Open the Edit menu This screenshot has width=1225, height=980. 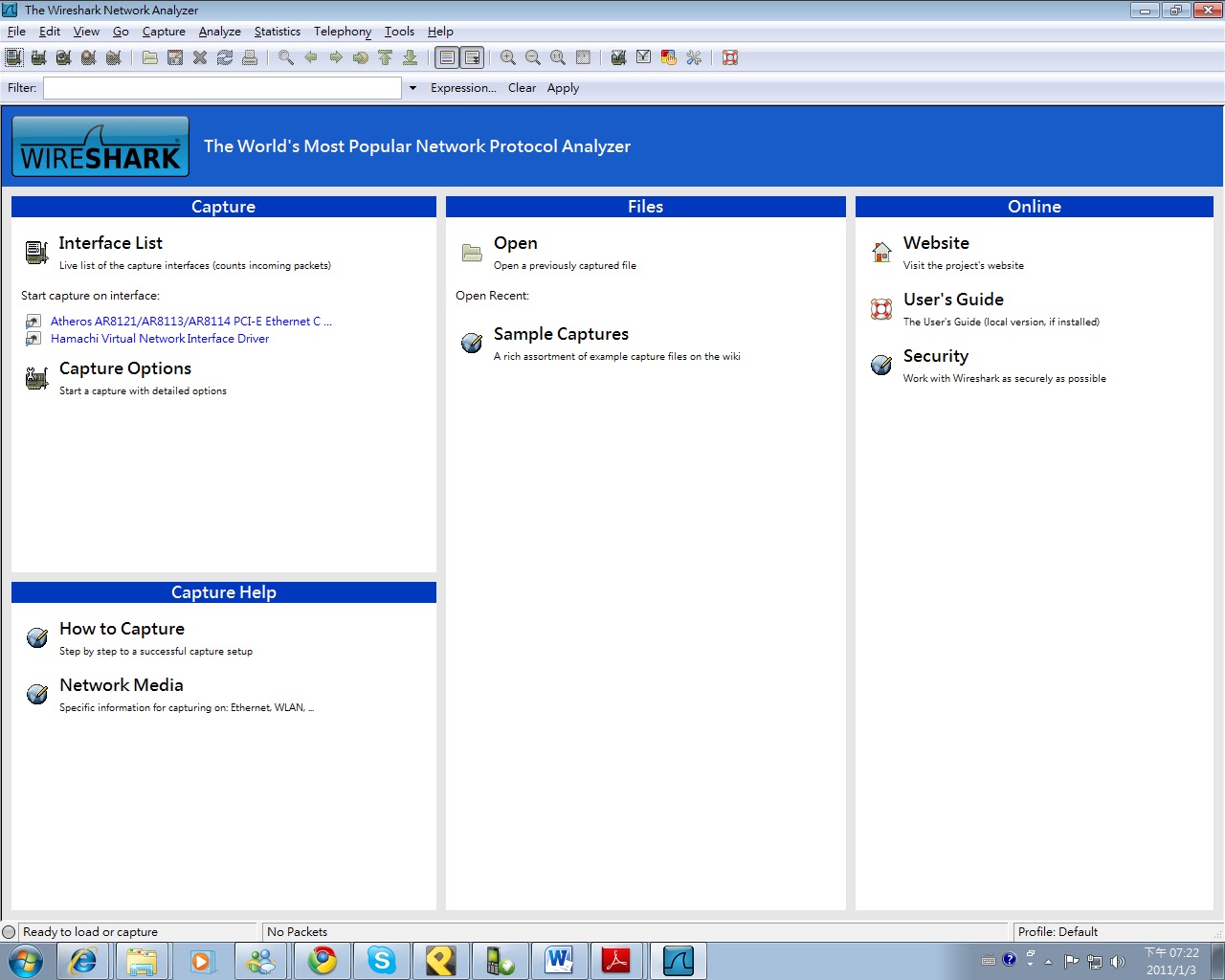(x=50, y=32)
